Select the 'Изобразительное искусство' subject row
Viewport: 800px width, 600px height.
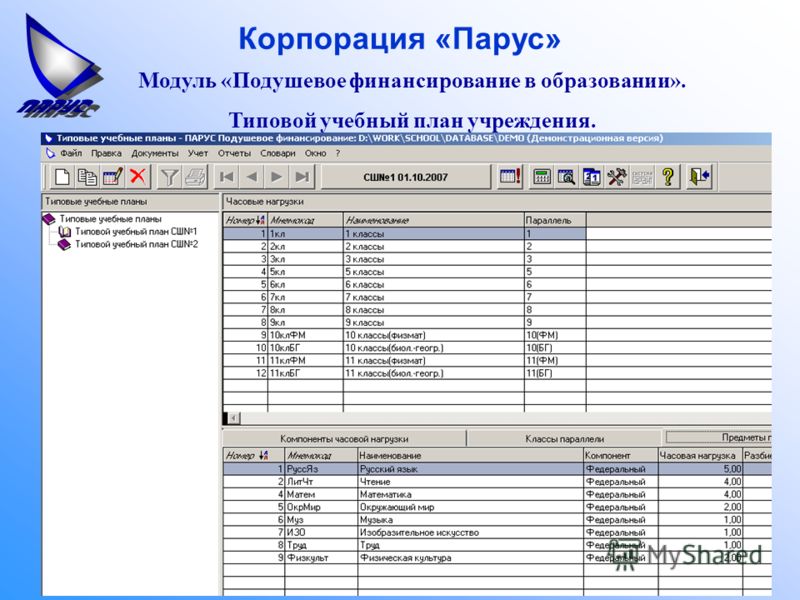tap(497, 533)
